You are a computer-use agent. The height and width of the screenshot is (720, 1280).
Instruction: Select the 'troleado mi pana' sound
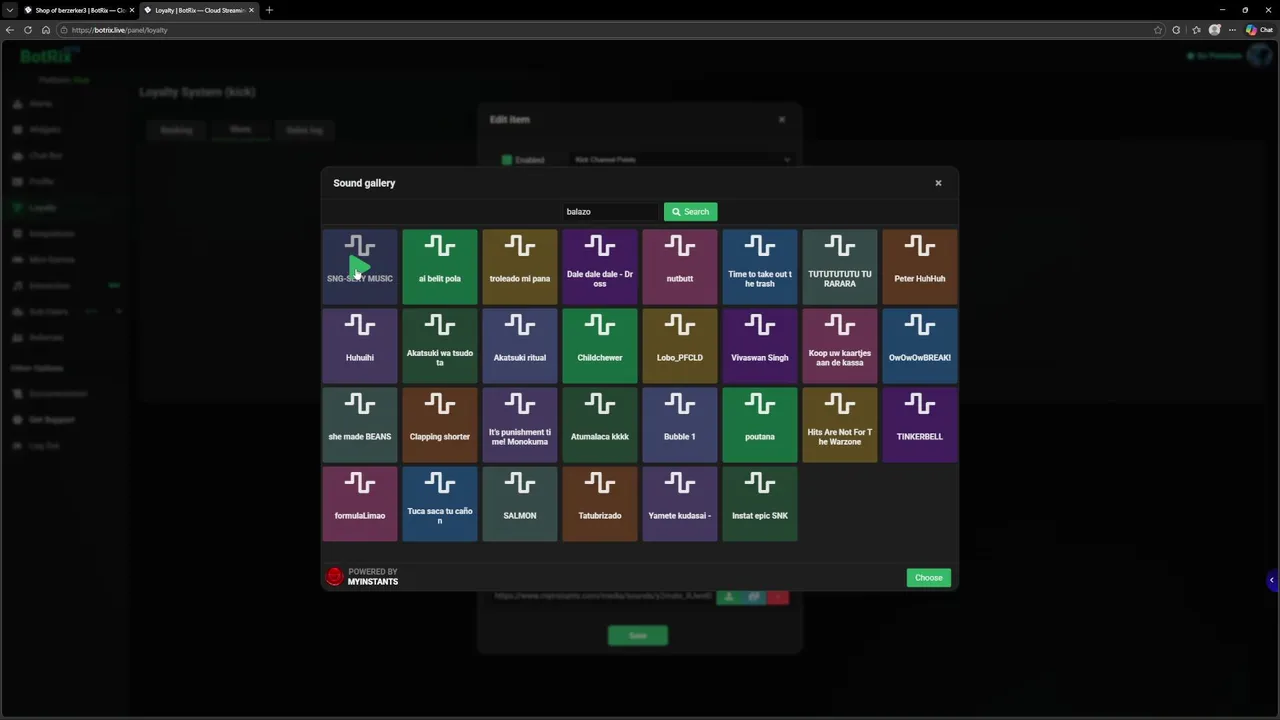point(520,266)
